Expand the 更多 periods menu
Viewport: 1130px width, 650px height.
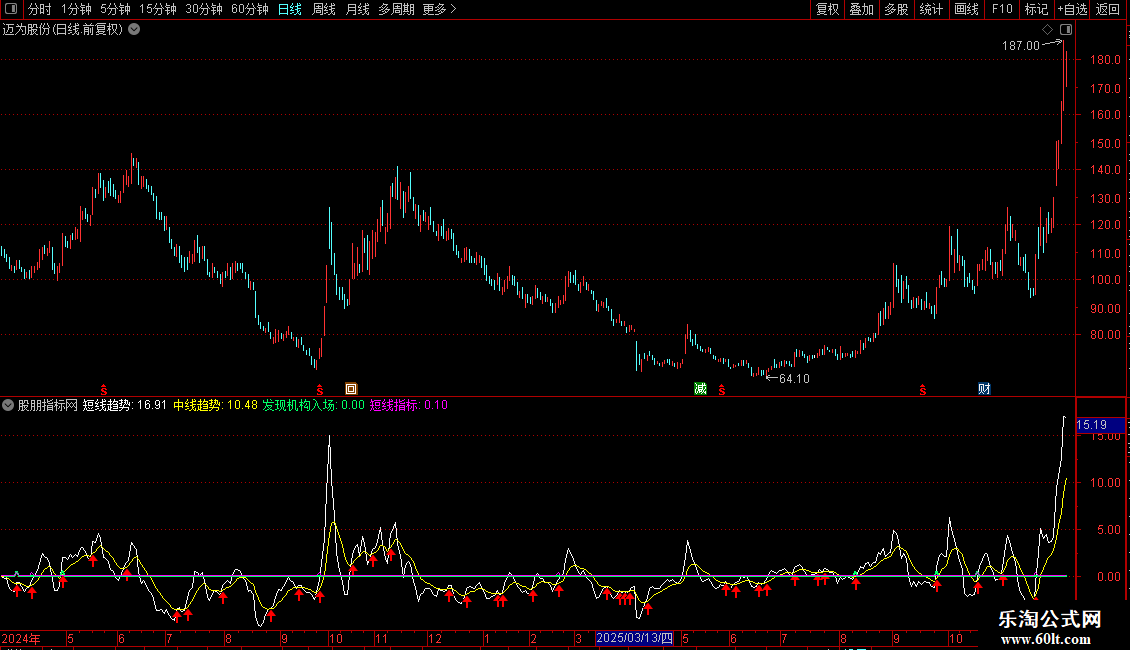pos(439,9)
